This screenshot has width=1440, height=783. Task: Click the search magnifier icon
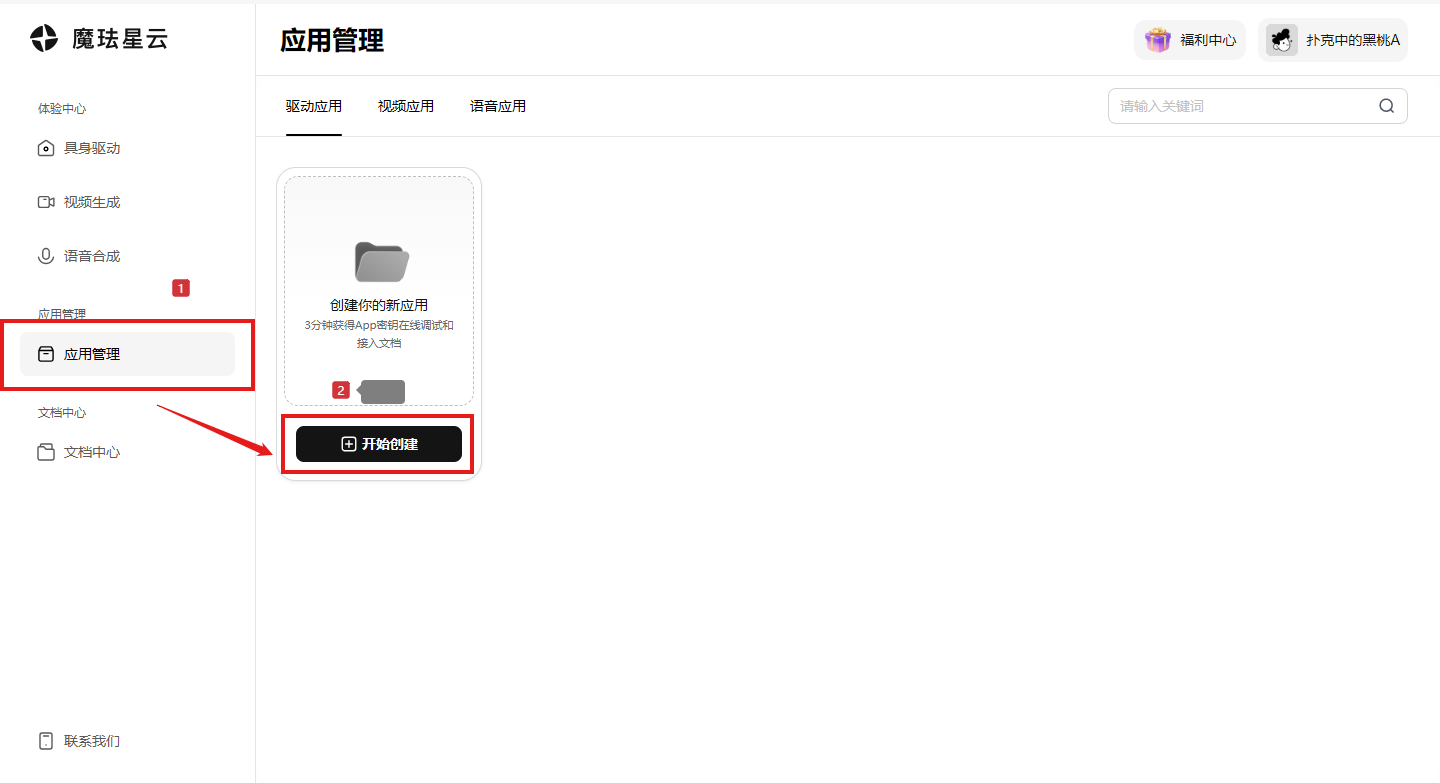pyautogui.click(x=1386, y=106)
